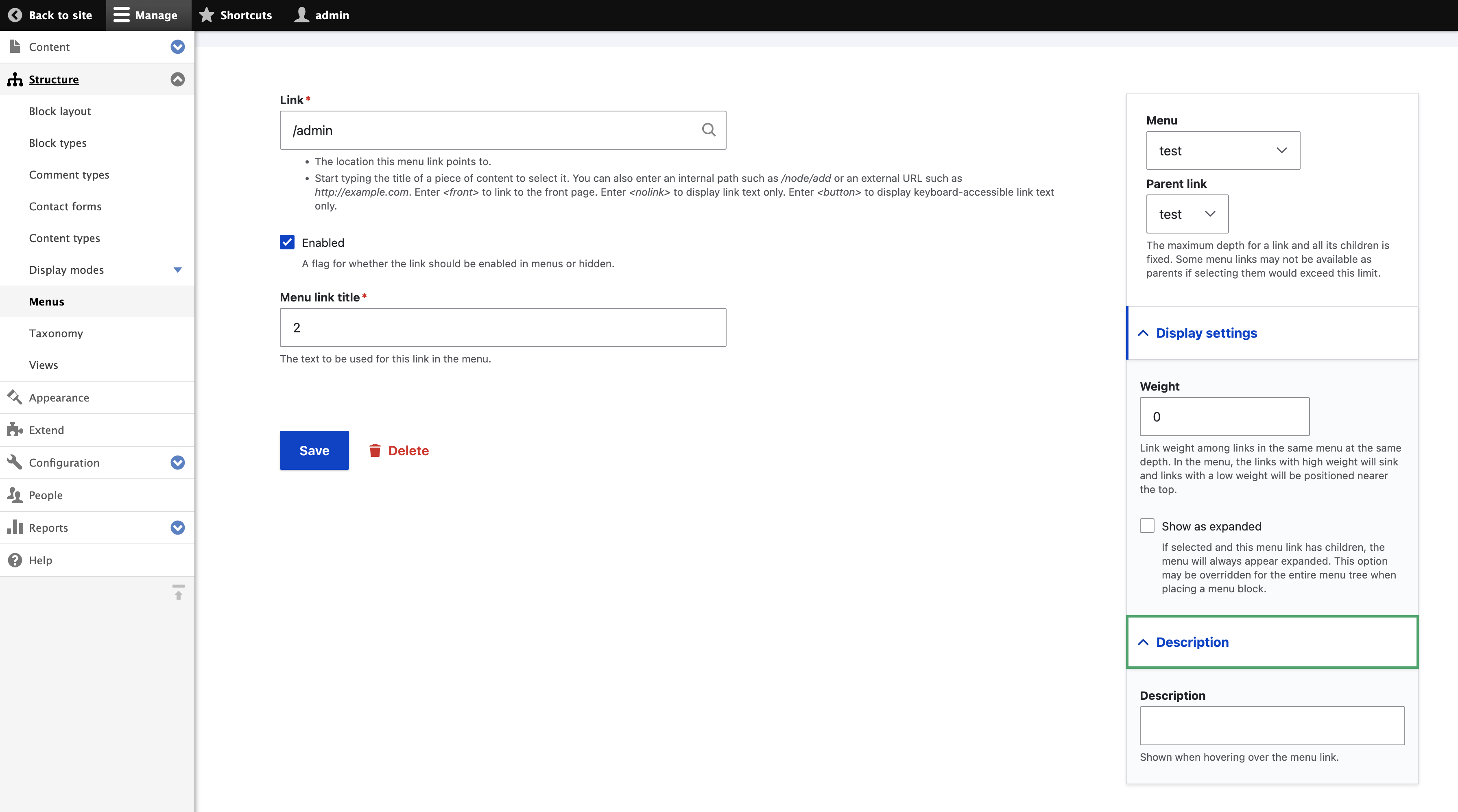The image size is (1458, 812).
Task: Expand the Configuration submenu arrow
Action: pos(178,462)
